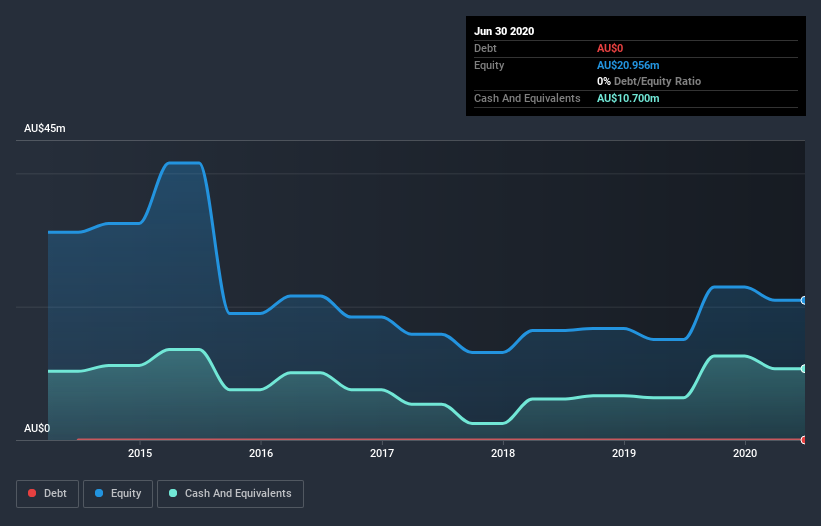Select the 2018 axis label

tap(503, 453)
